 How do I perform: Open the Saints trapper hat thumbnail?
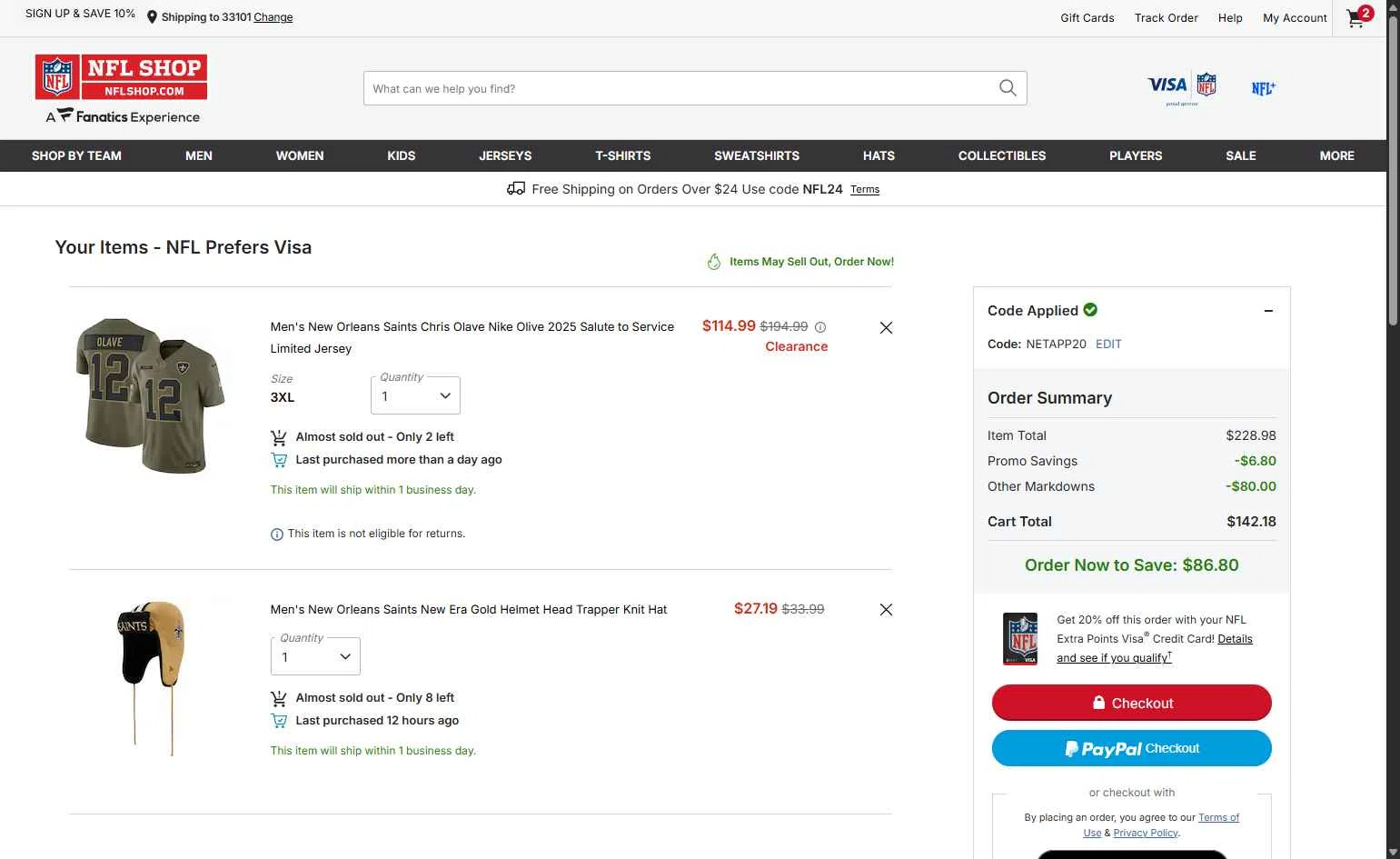pos(153,677)
